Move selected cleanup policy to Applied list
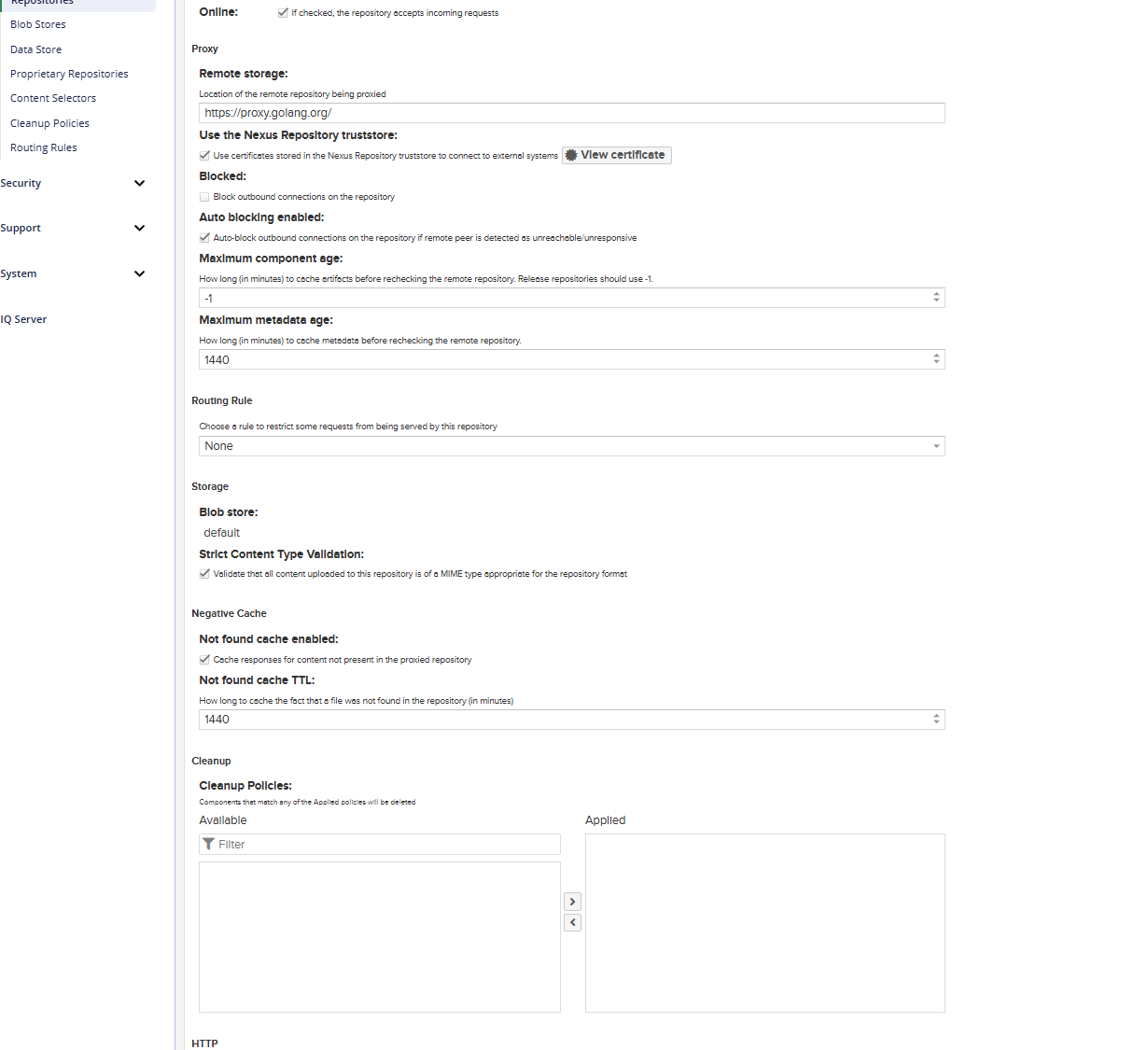Image resolution: width=1148 pixels, height=1050 pixels. coord(572,902)
